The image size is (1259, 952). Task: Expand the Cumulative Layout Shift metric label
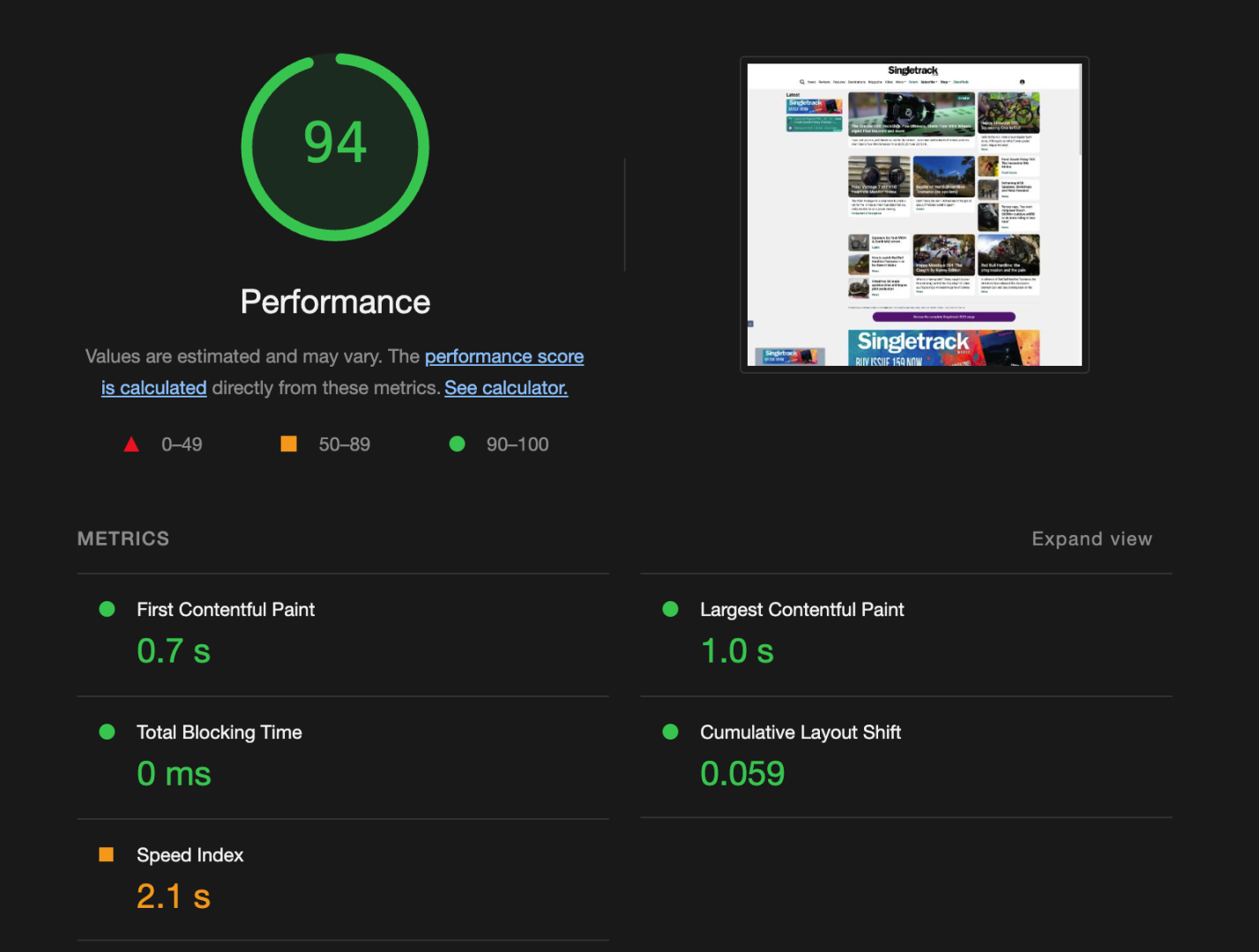[800, 732]
